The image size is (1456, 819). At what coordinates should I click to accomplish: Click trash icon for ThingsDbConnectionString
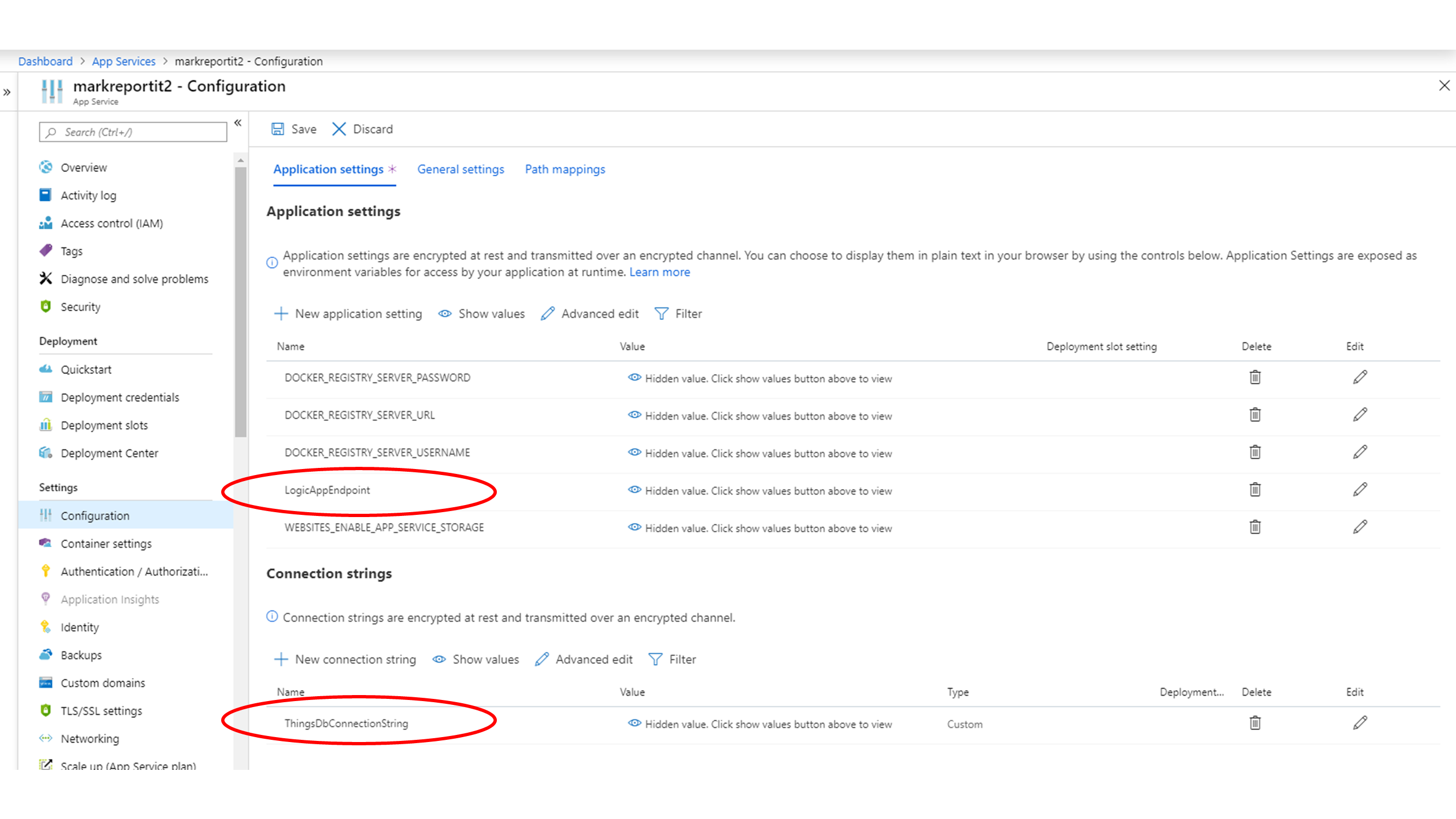click(x=1254, y=723)
